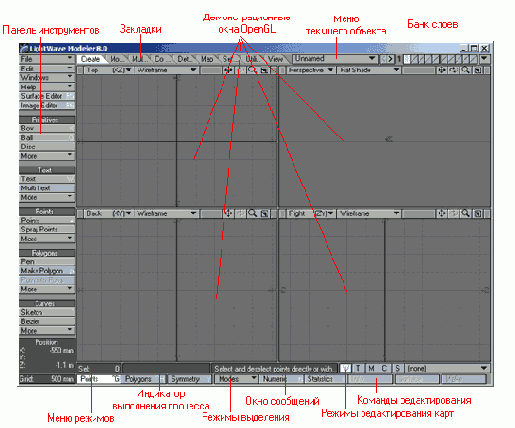The width and height of the screenshot is (515, 428).
Task: Click the rotate icon in Perspective viewport
Action: tap(454, 70)
